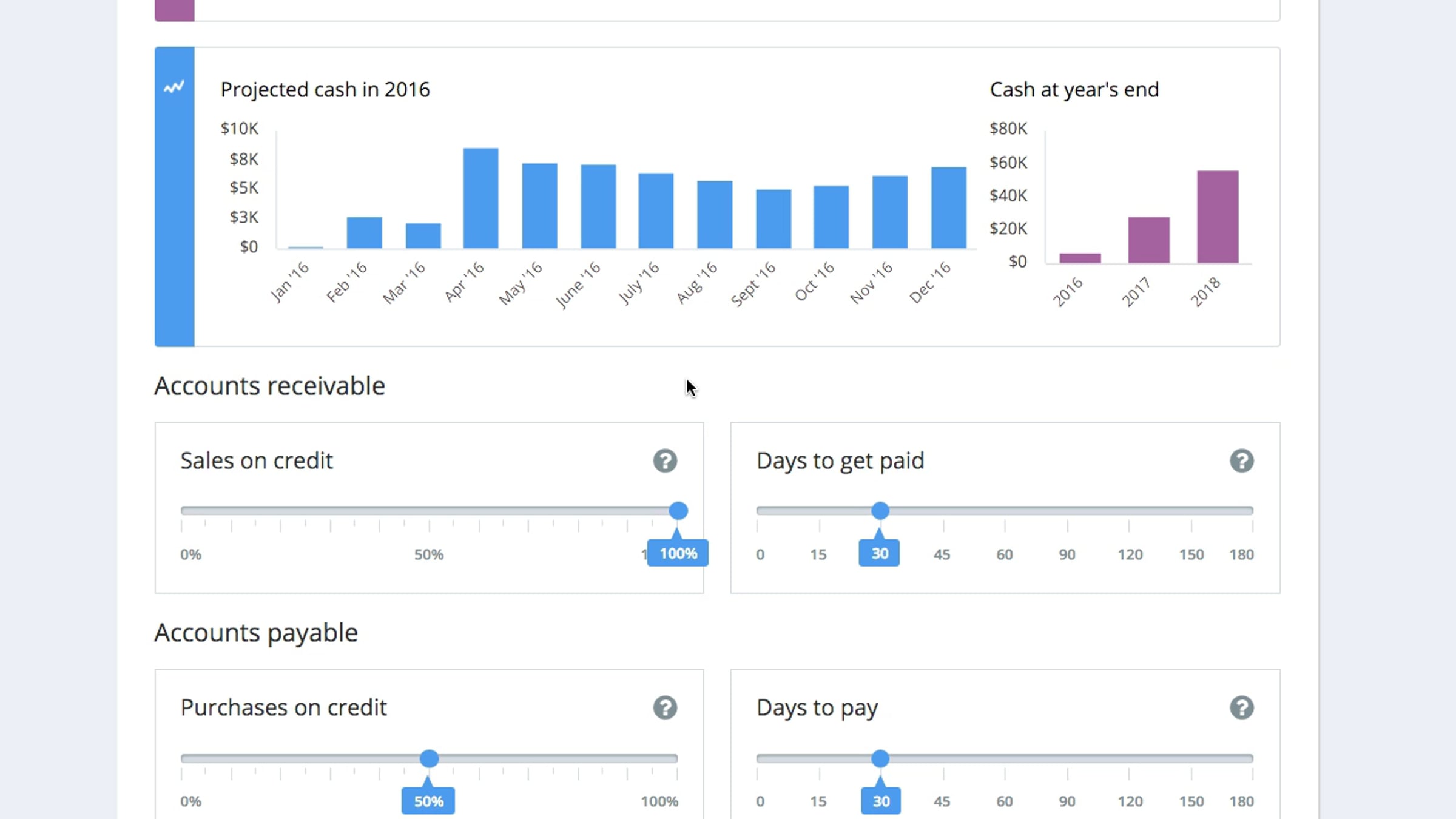Click the Purchases on credit slider handle
The image size is (1456, 819).
(429, 758)
